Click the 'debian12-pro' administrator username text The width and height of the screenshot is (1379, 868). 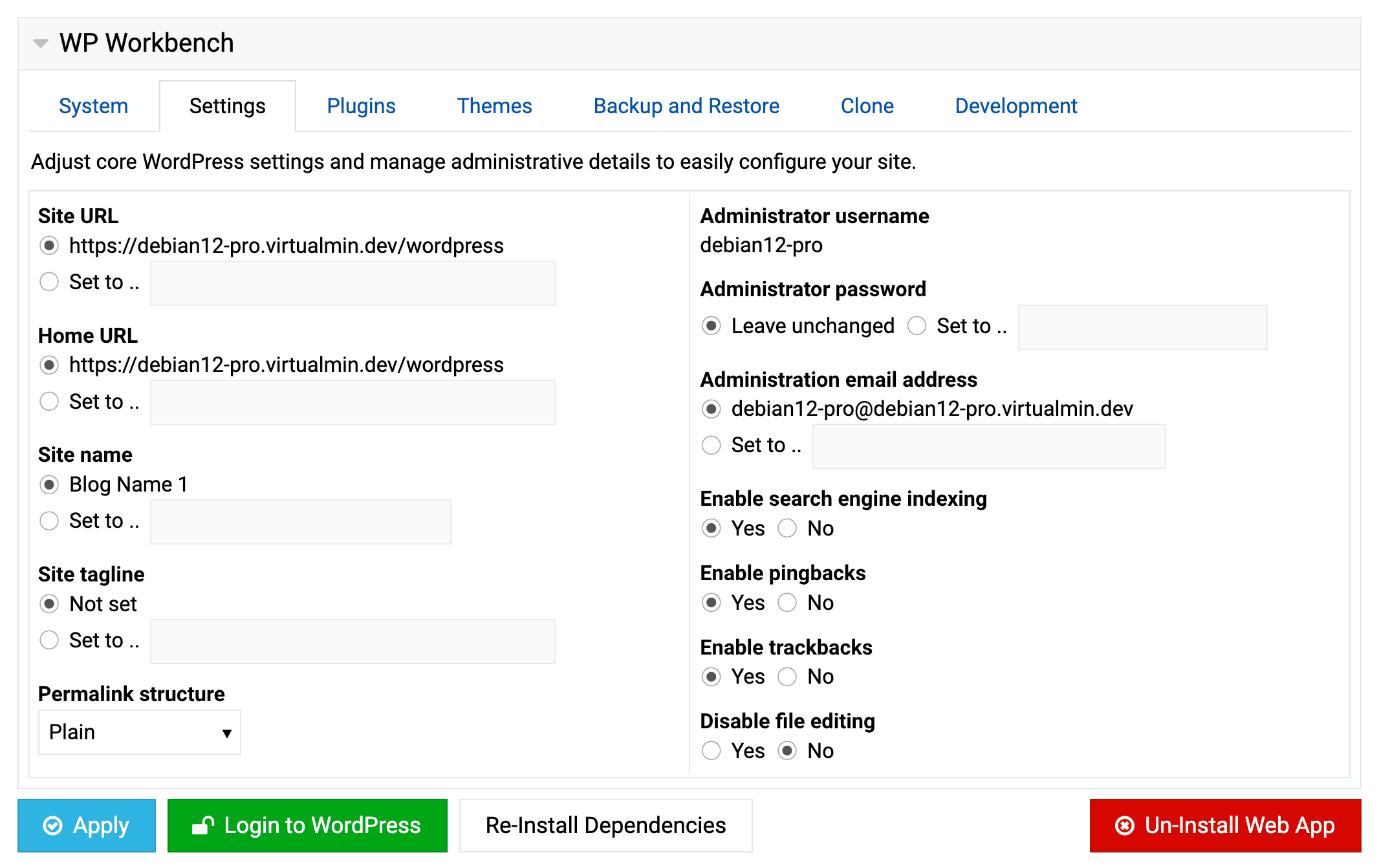tap(761, 245)
